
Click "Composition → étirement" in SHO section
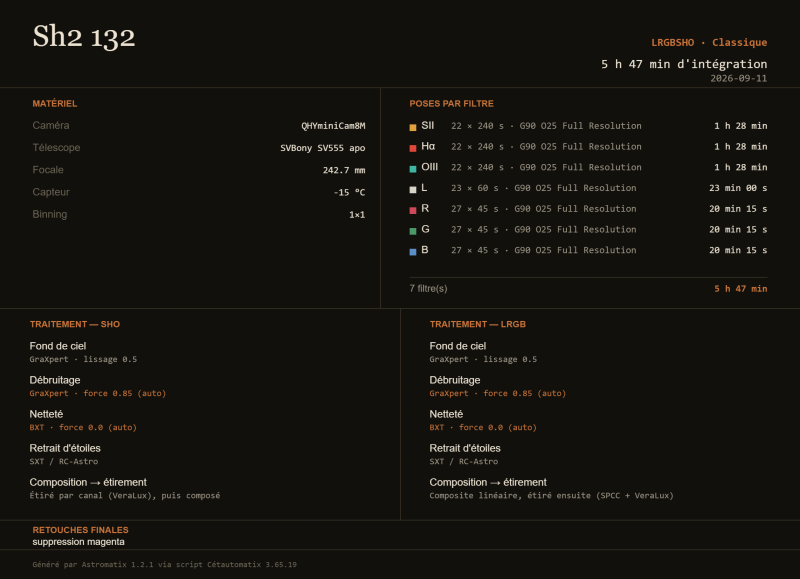(88, 482)
